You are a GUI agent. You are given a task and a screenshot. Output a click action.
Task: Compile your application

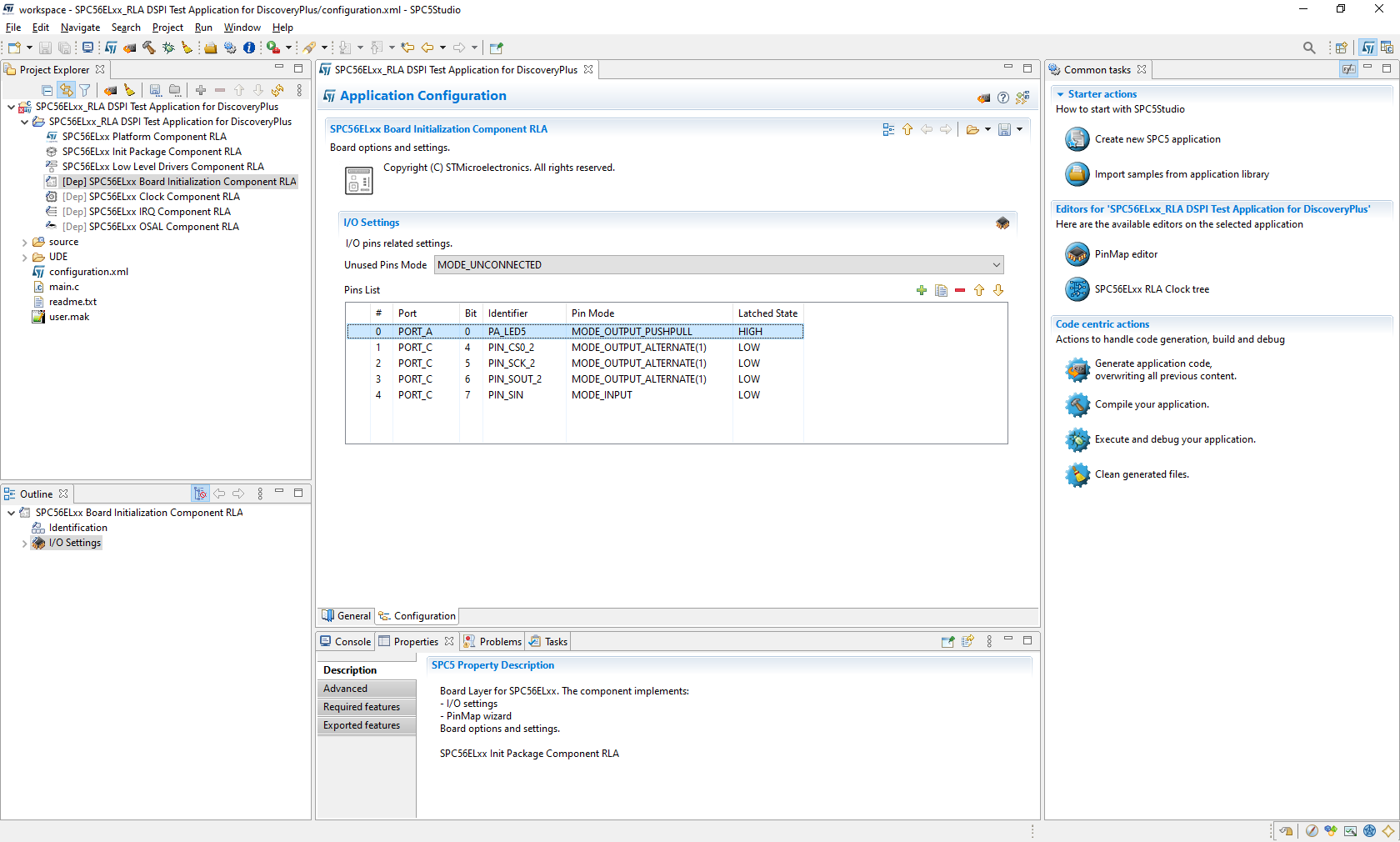pos(1152,404)
